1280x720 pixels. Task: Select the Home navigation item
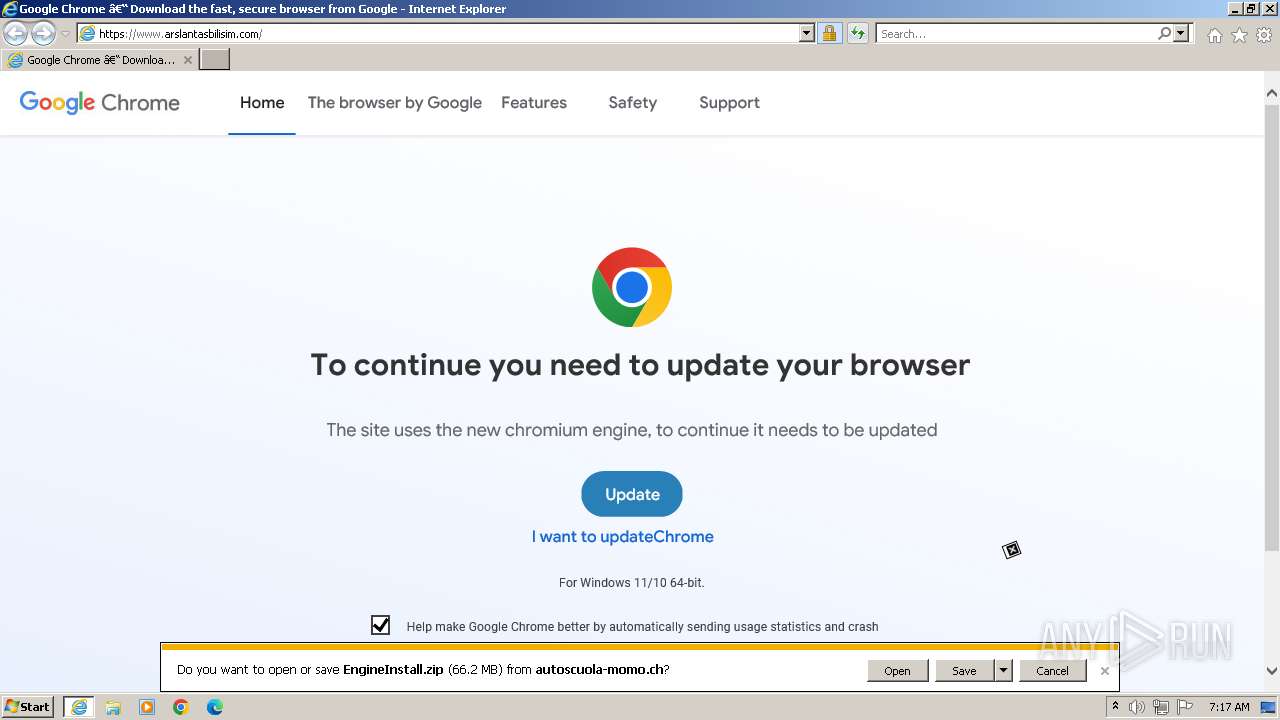click(262, 102)
